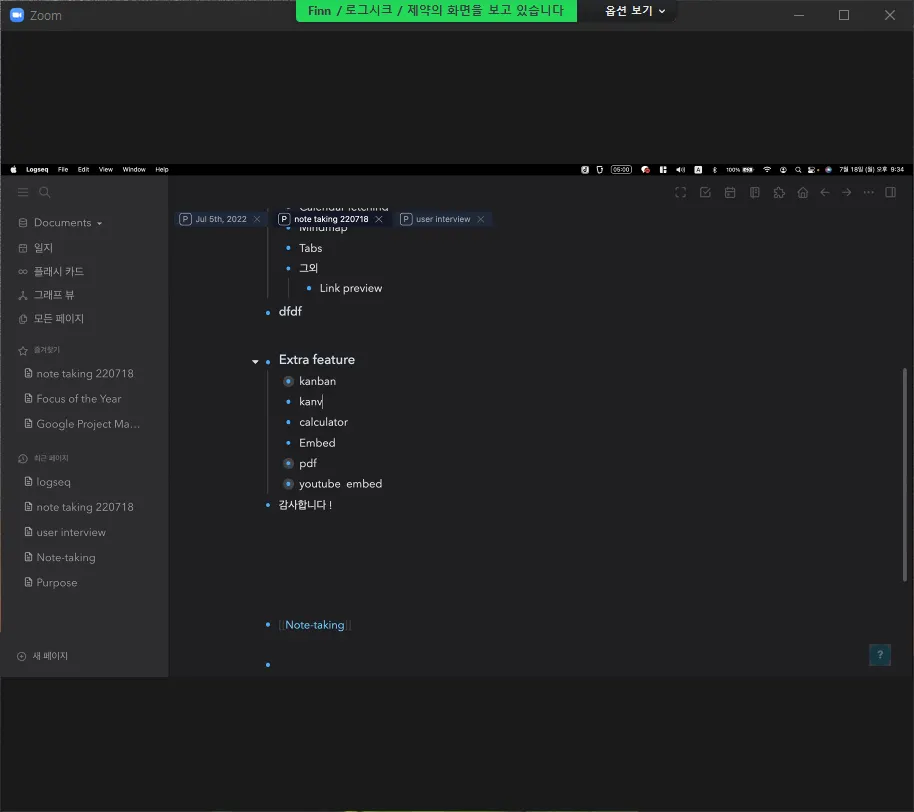Toggle fullscreen focus mode icon

click(680, 192)
